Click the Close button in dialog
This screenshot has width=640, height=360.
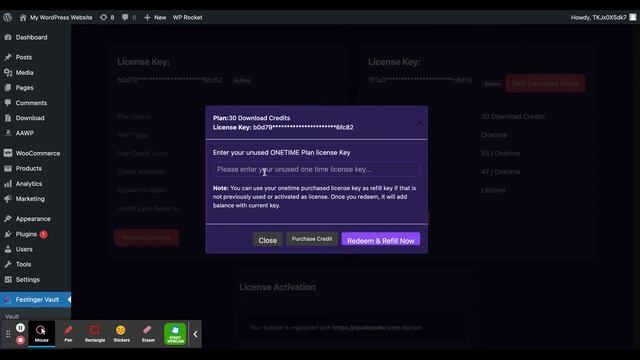[x=268, y=240]
